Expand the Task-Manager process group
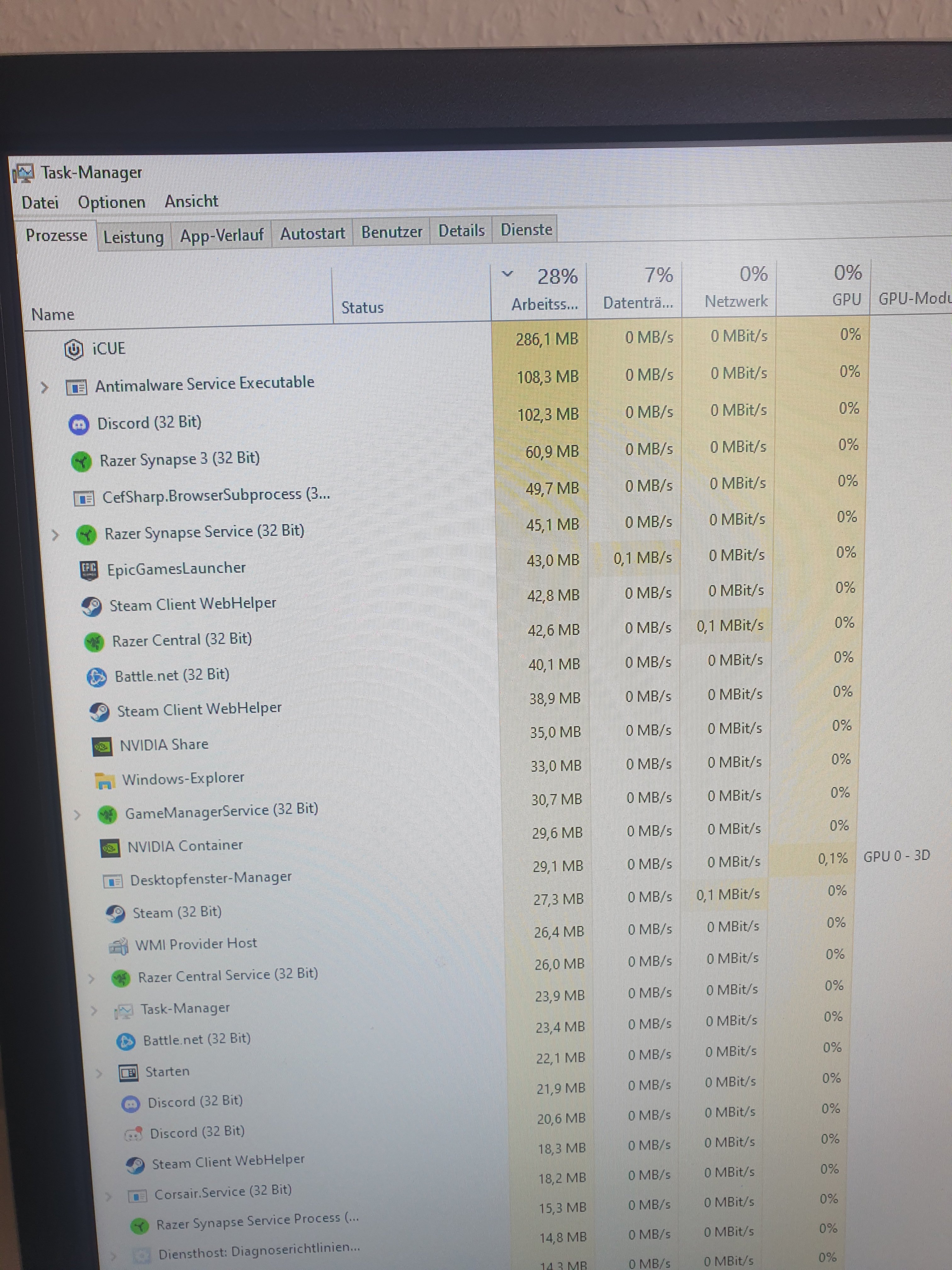Screen dimensions: 952x1270 [x=94, y=1010]
